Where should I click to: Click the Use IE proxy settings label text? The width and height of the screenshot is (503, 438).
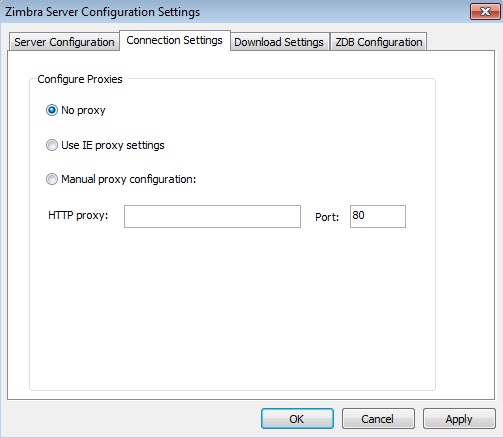tap(113, 145)
